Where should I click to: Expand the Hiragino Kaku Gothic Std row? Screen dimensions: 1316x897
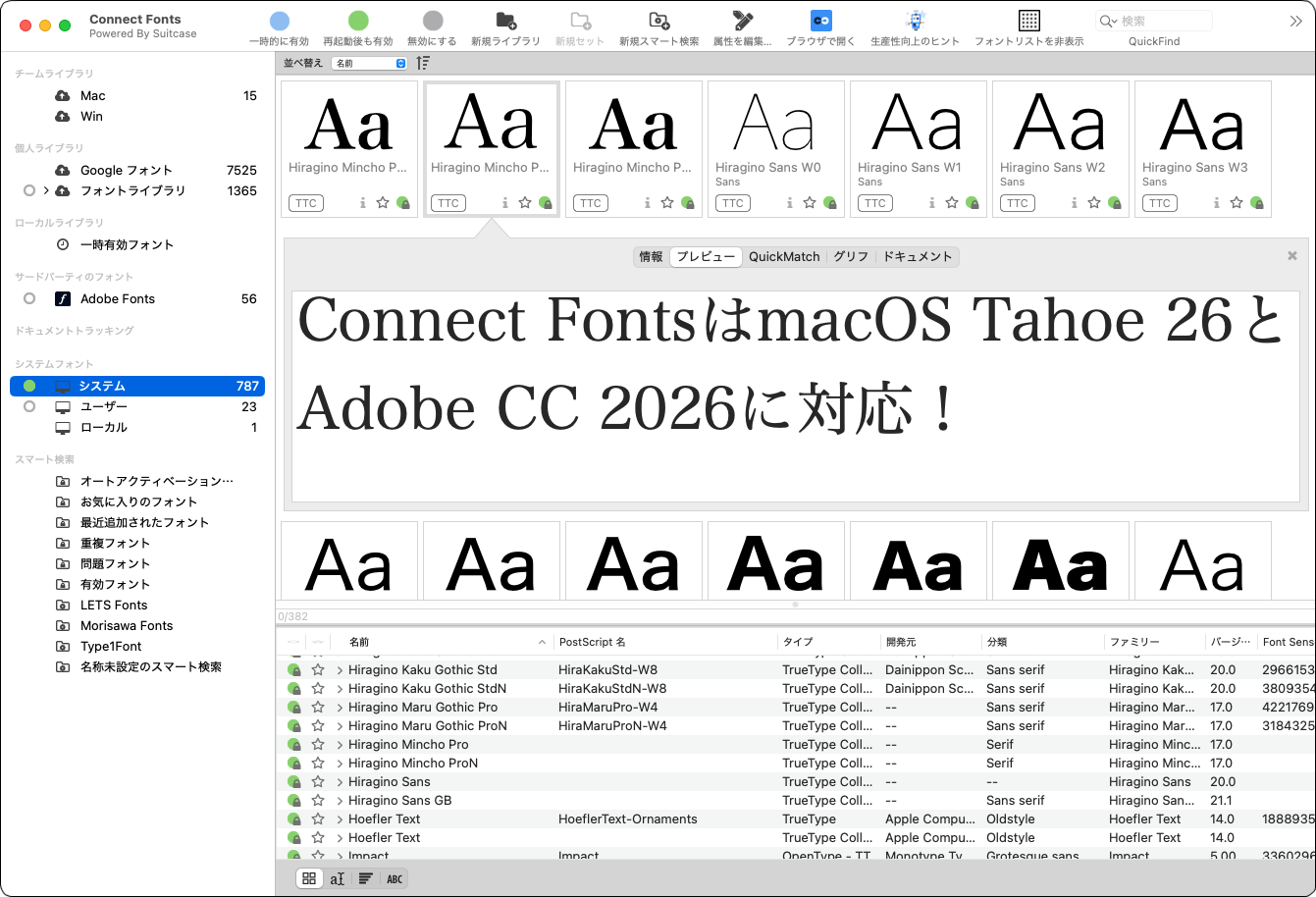340,670
